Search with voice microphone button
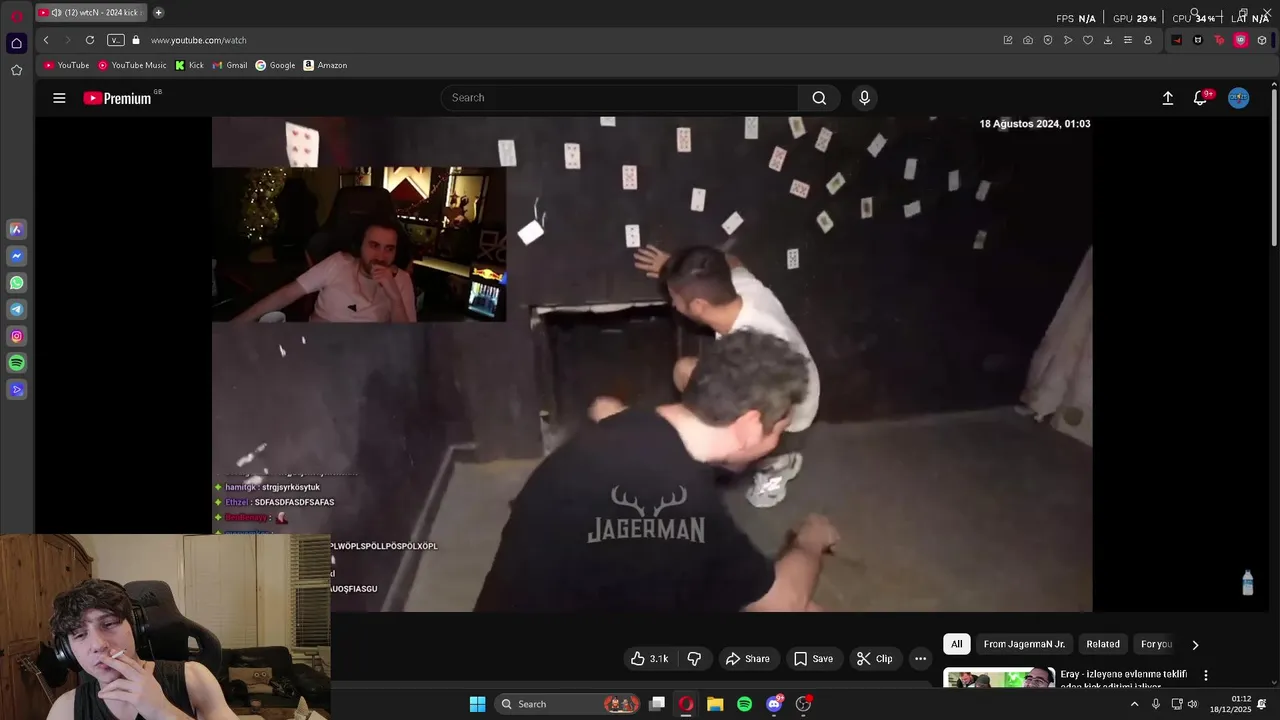Image resolution: width=1280 pixels, height=720 pixels. pos(865,98)
